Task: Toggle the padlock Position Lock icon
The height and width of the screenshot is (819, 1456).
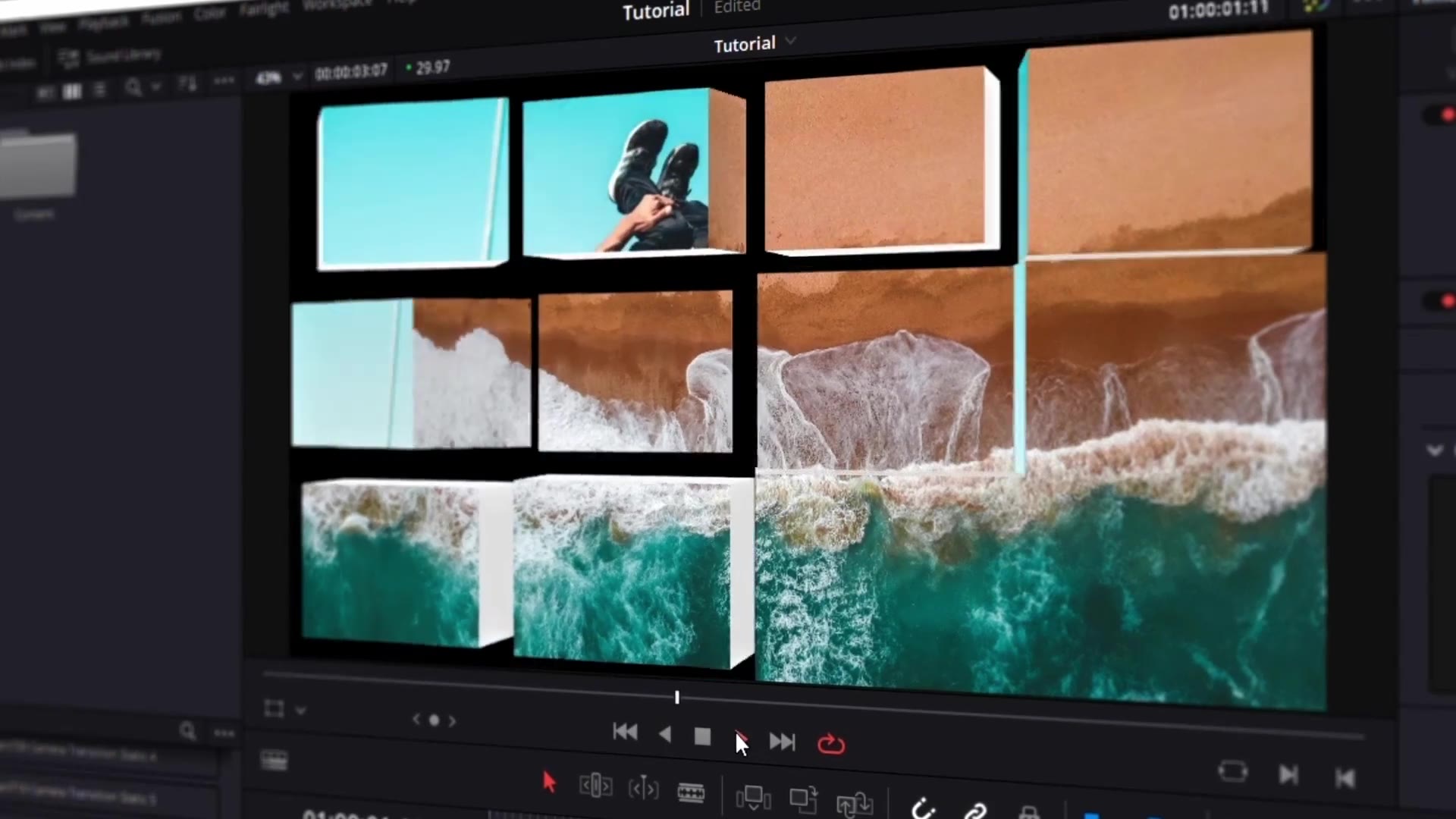Action: point(1029,813)
